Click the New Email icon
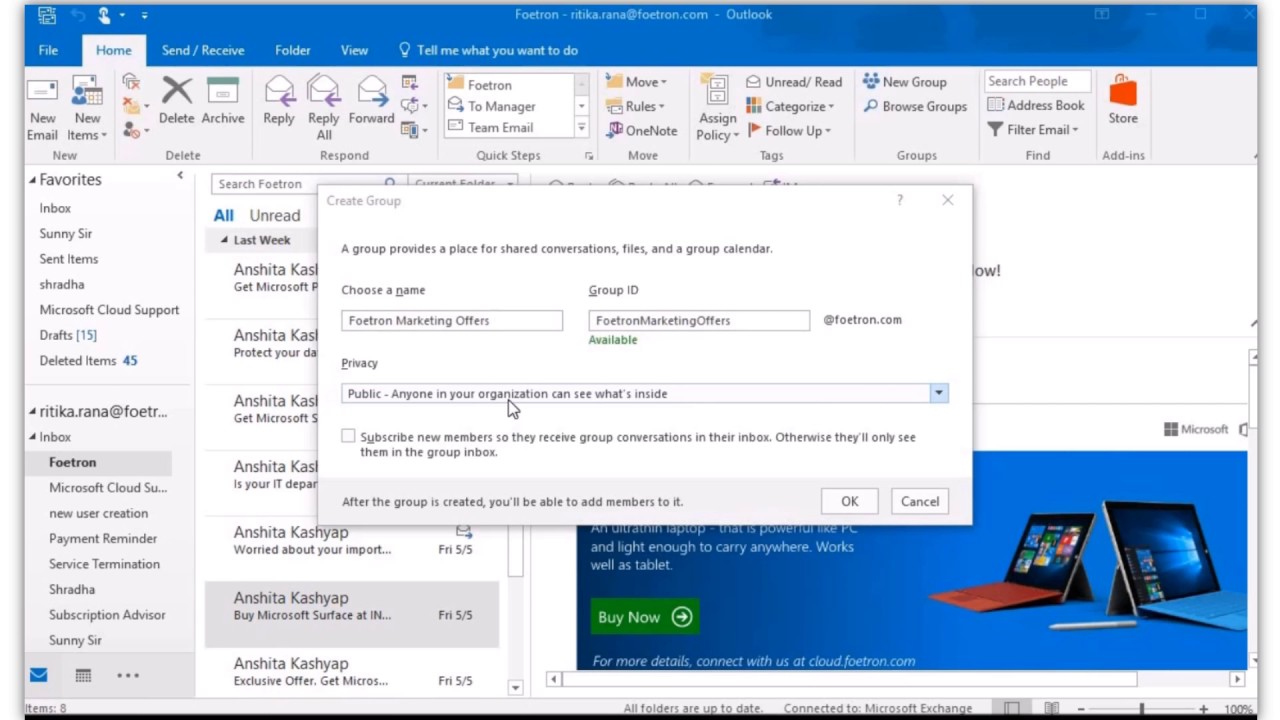The height and width of the screenshot is (720, 1280). tap(42, 91)
